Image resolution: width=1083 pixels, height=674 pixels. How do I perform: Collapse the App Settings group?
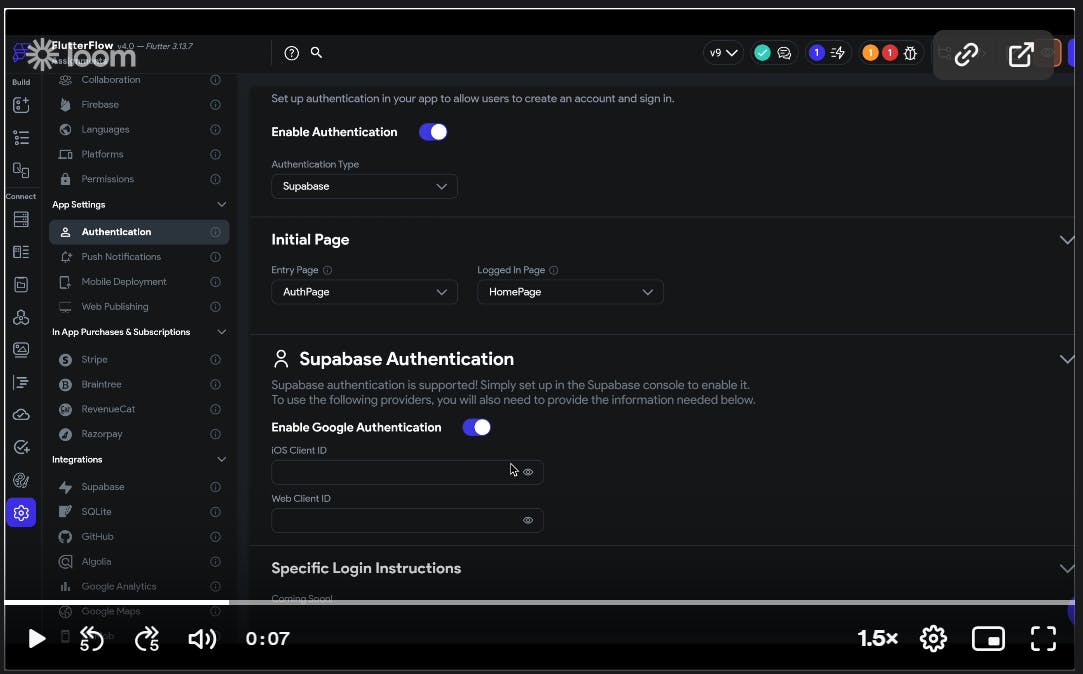[x=222, y=204]
